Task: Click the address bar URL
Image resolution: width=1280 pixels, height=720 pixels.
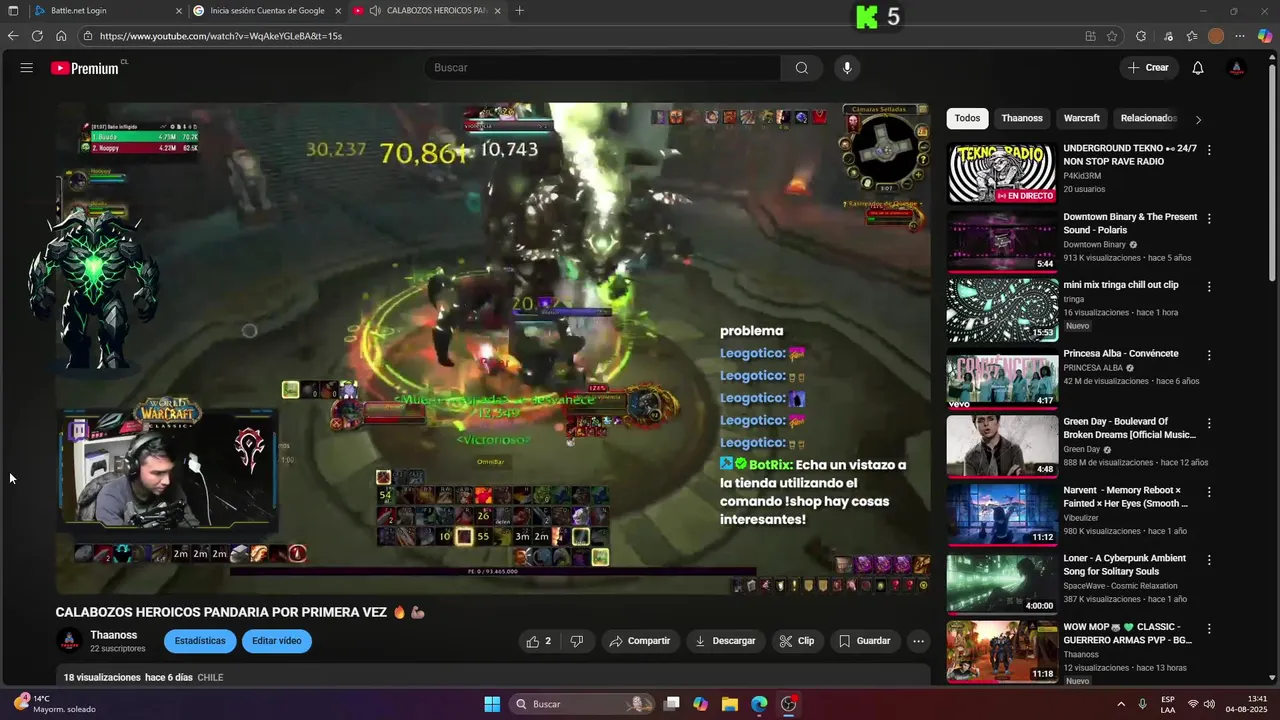Action: (x=221, y=36)
